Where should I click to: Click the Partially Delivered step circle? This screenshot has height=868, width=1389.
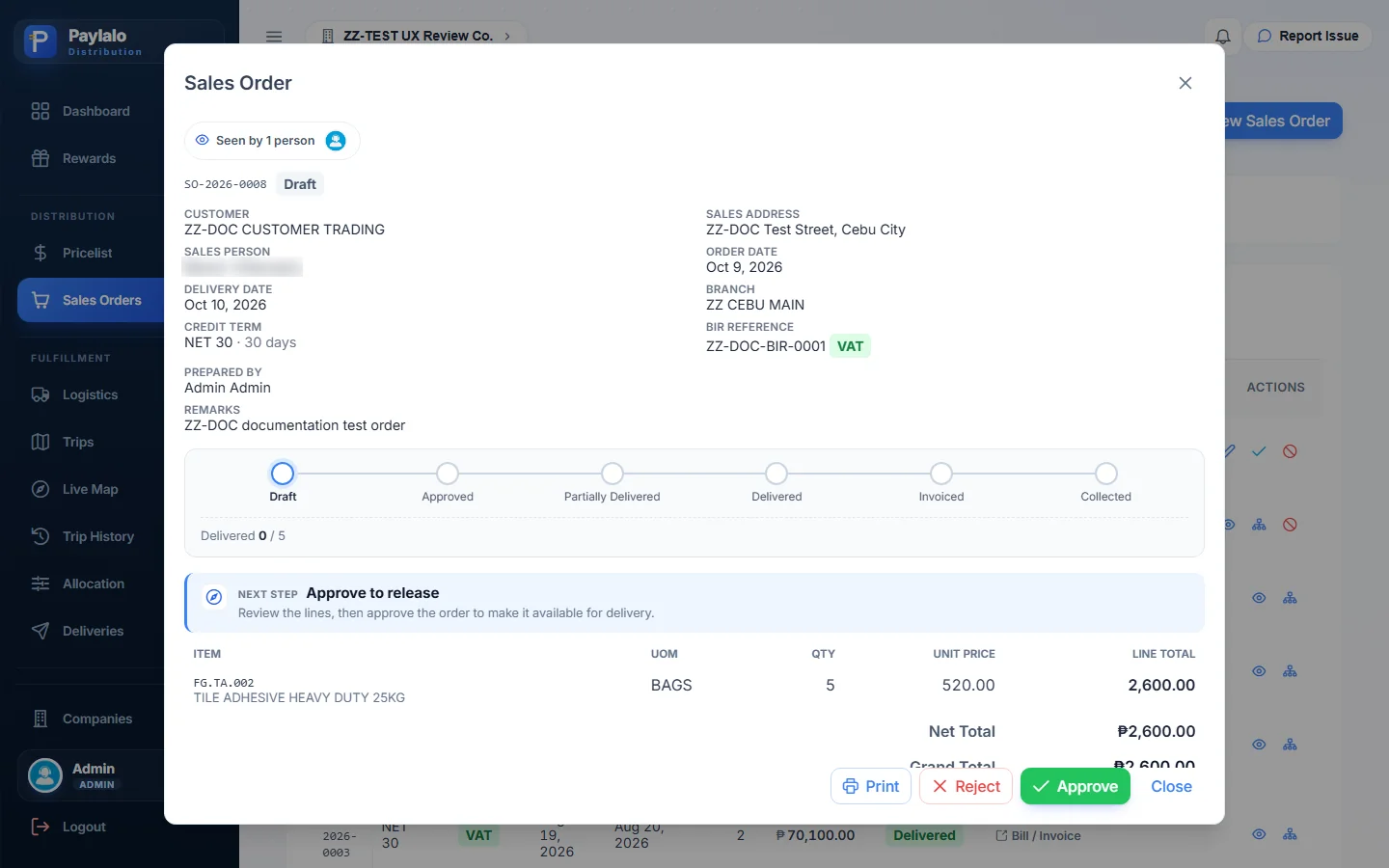pyautogui.click(x=613, y=474)
